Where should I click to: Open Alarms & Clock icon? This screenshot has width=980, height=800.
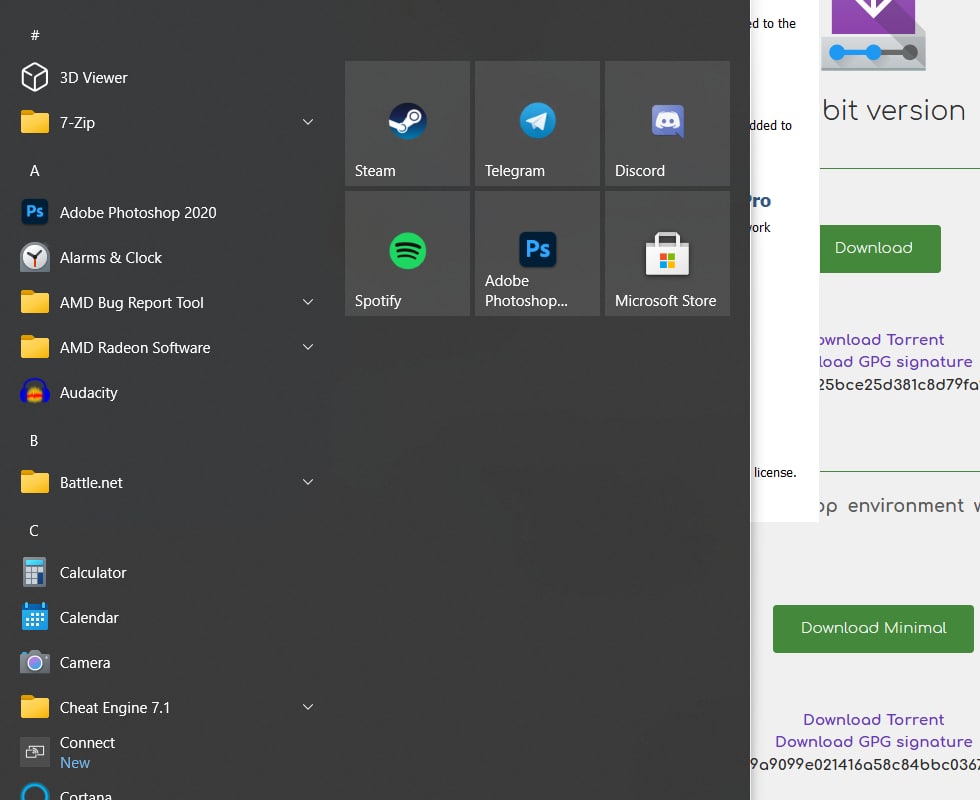click(x=34, y=257)
